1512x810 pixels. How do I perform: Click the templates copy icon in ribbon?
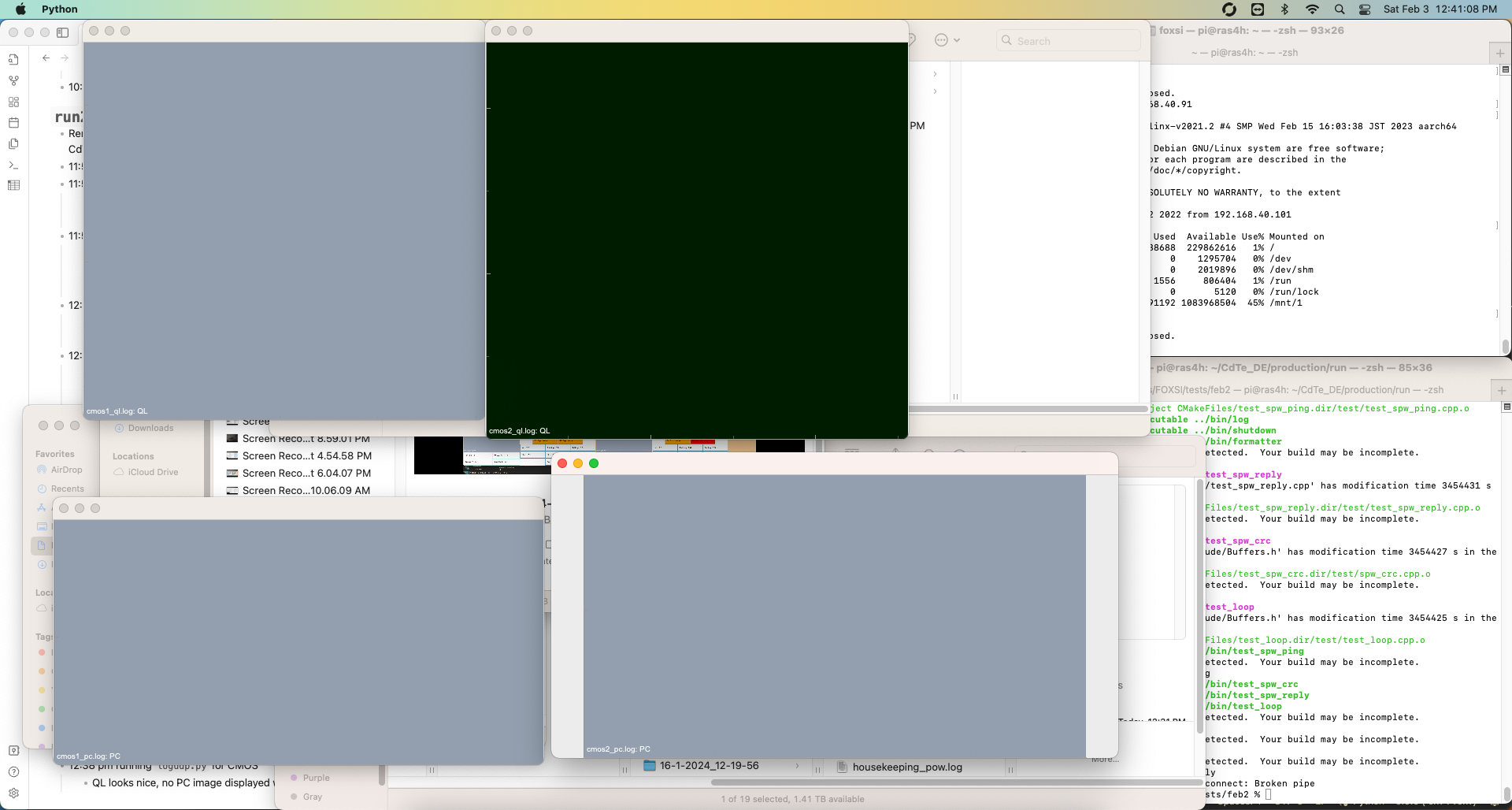13,144
